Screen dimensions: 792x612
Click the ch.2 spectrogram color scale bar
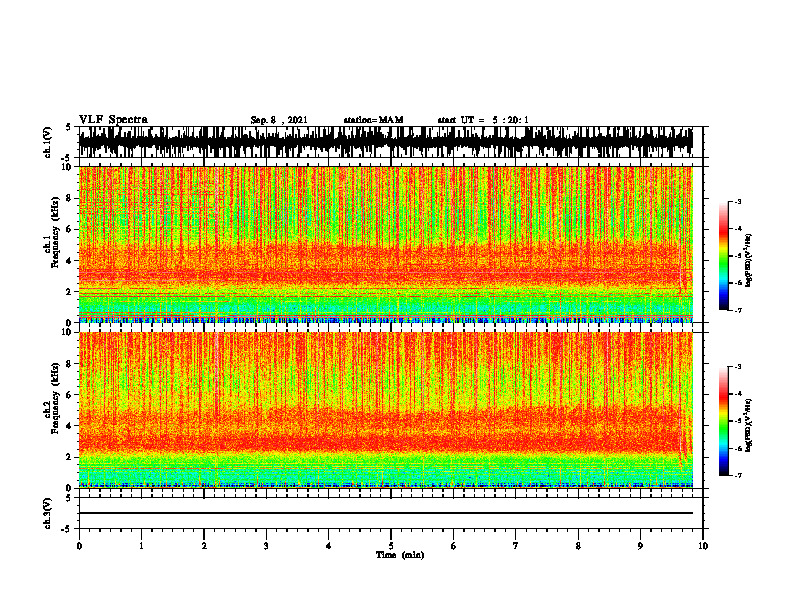[x=723, y=421]
